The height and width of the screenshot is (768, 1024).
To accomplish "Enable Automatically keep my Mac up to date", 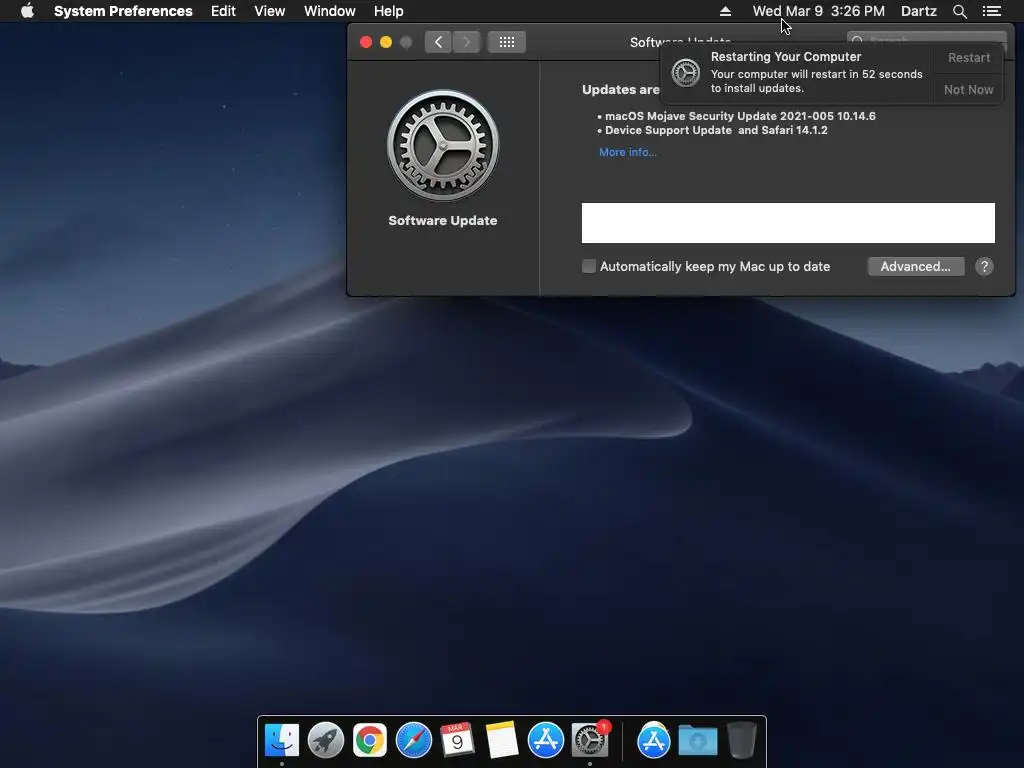I will coord(588,266).
